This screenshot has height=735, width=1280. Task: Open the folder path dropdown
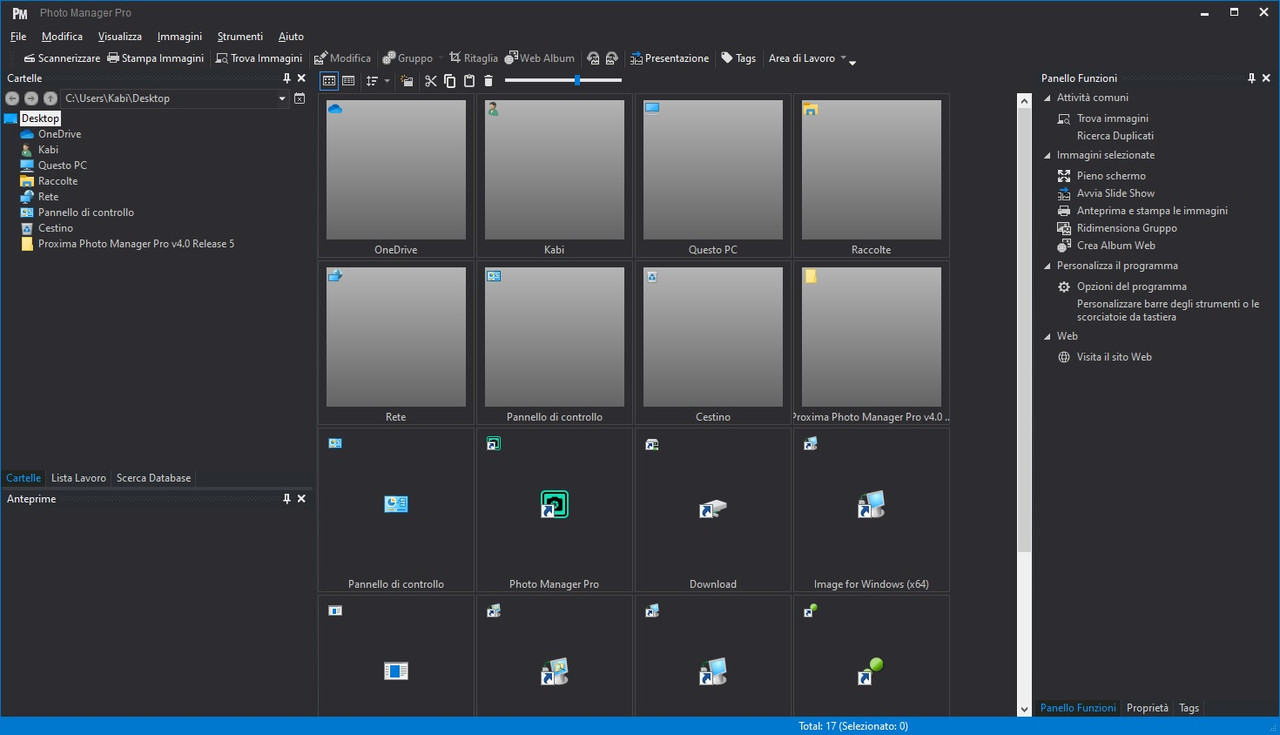282,98
